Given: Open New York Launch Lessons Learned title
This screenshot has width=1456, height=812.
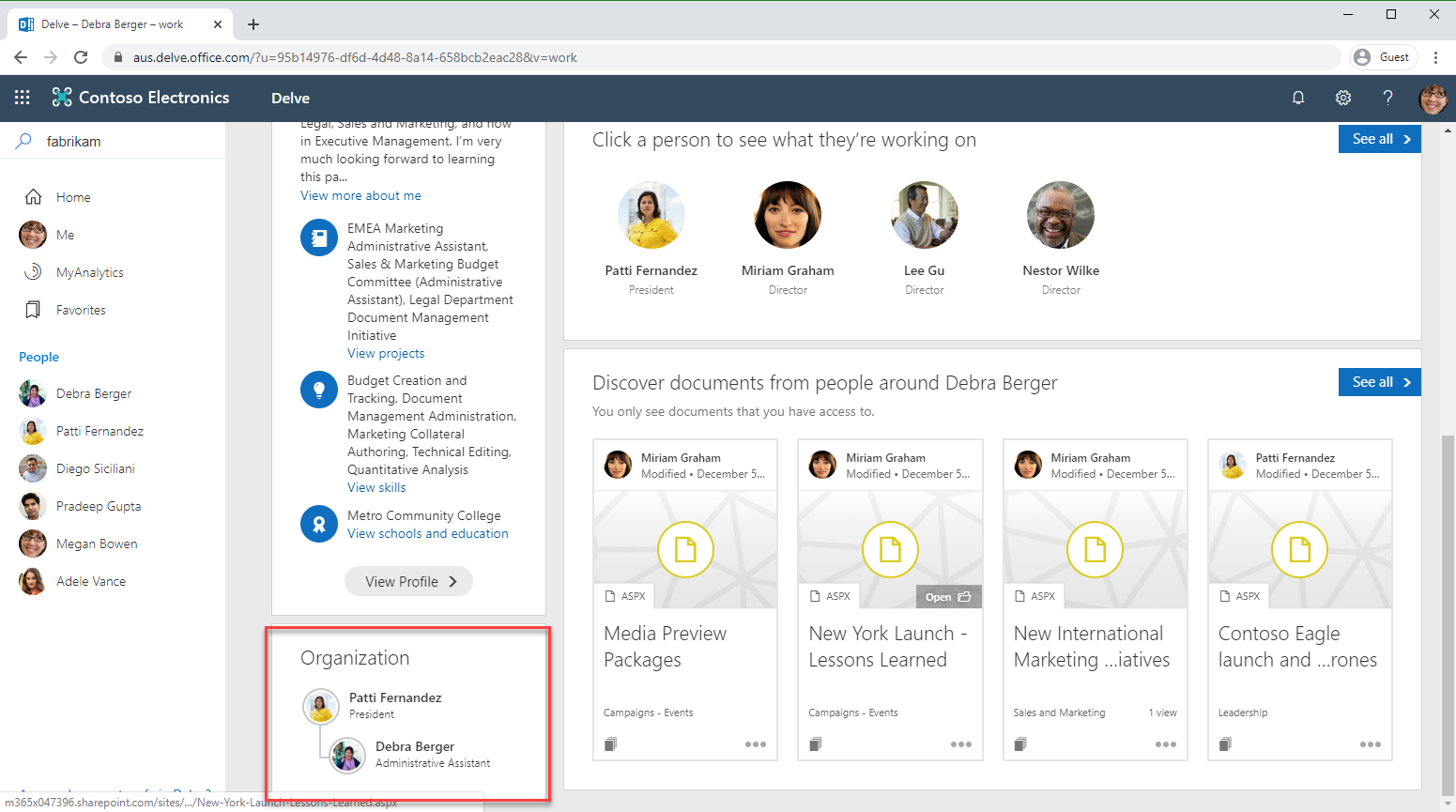Looking at the screenshot, I should click(x=888, y=647).
